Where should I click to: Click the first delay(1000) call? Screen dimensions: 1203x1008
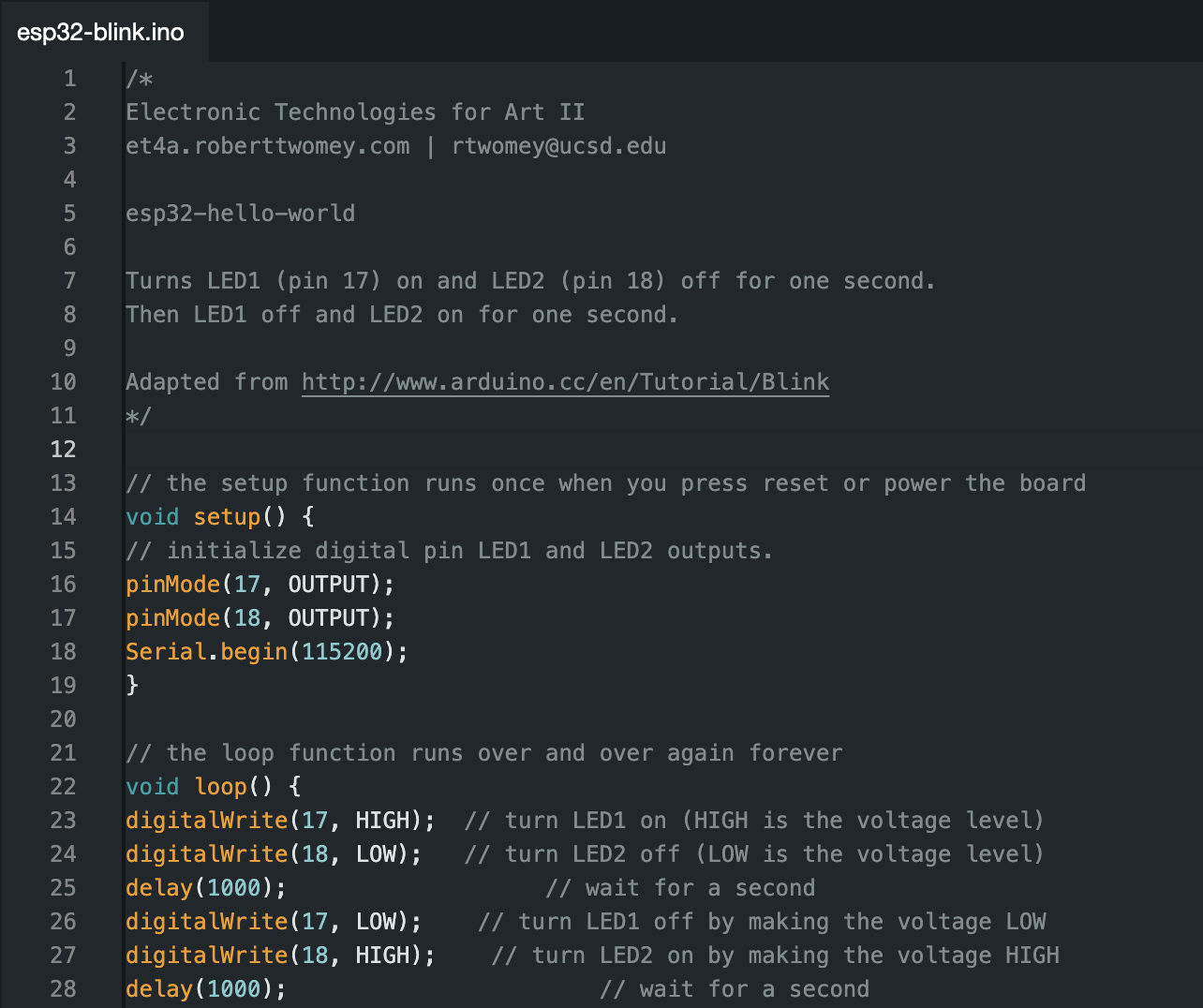click(x=206, y=888)
